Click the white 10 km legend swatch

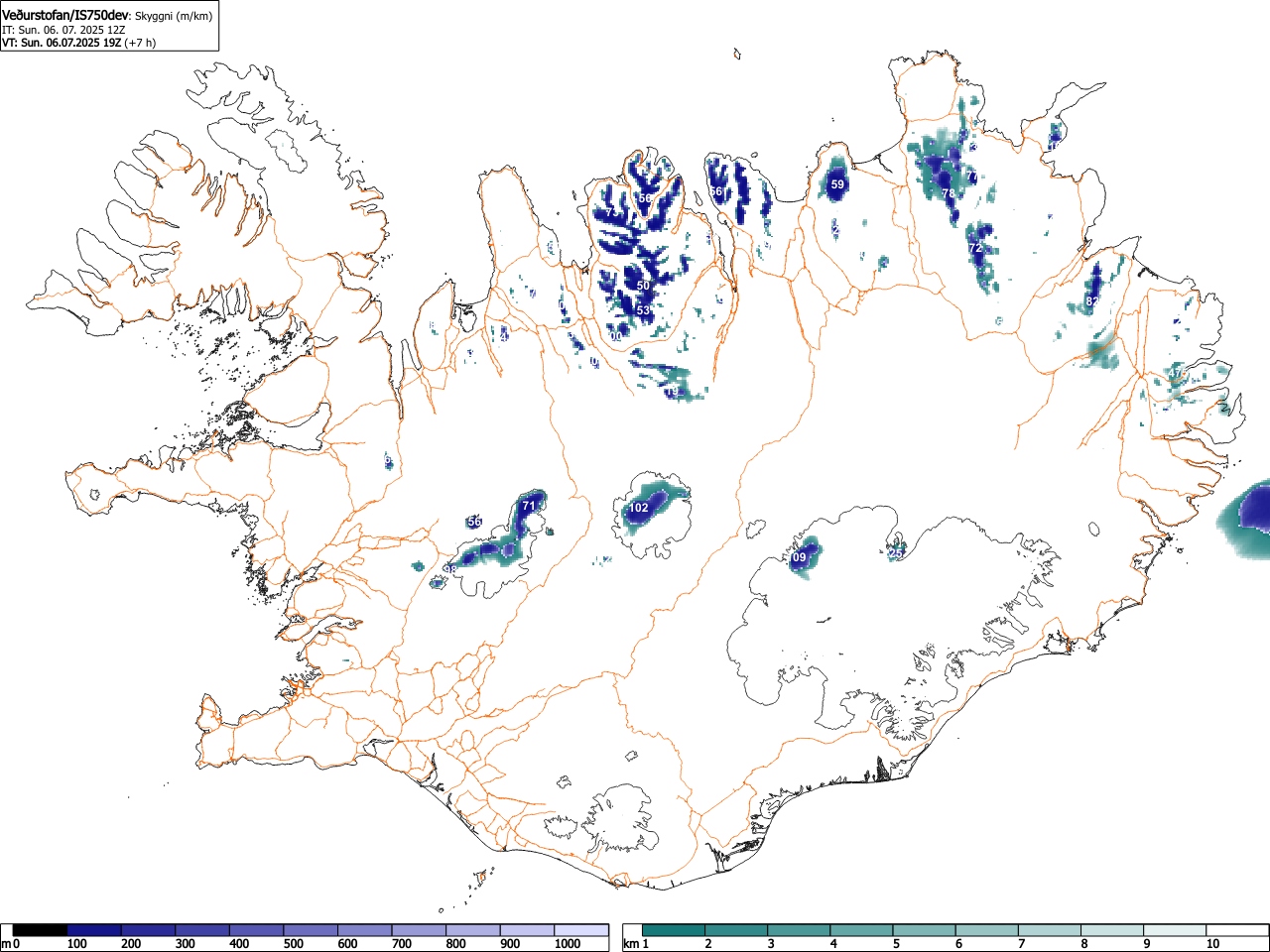tap(1236, 930)
